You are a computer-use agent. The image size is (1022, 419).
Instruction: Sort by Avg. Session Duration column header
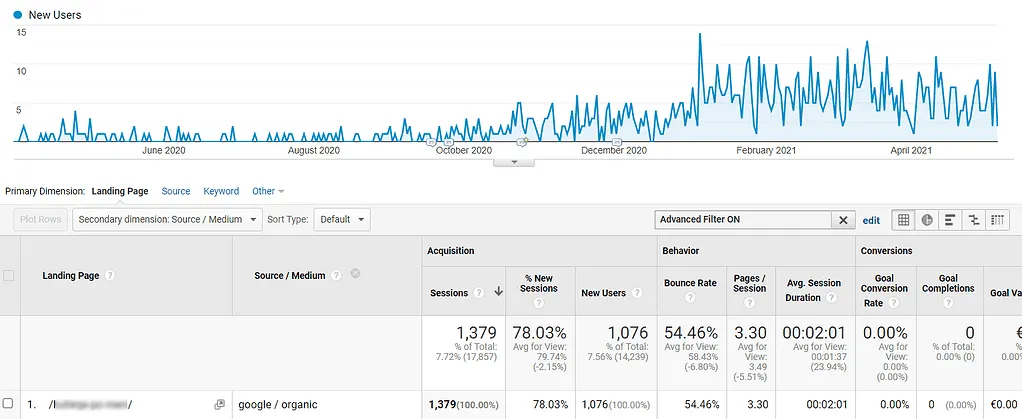tap(812, 291)
